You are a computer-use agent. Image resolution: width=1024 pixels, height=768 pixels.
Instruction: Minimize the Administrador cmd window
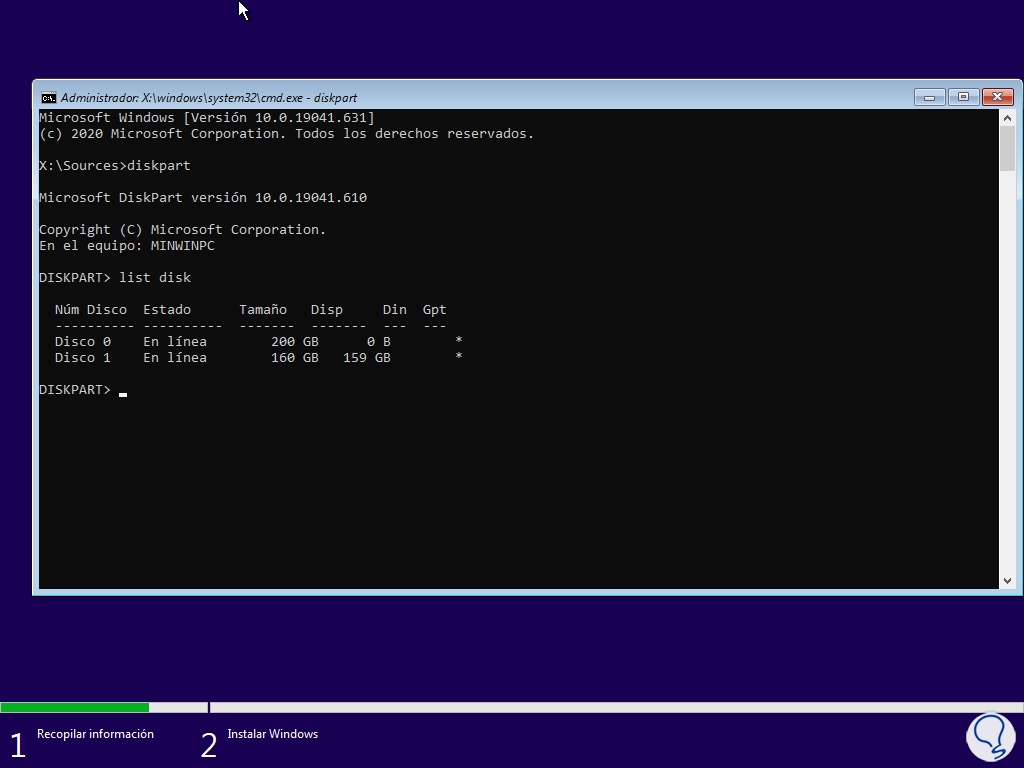(x=929, y=97)
